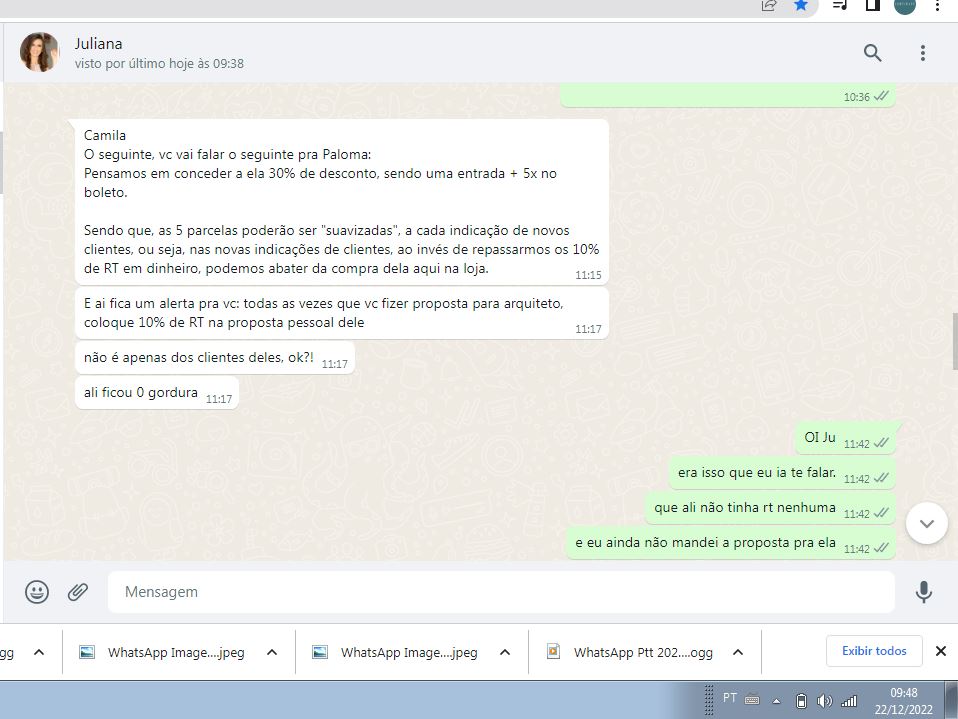Image resolution: width=958 pixels, height=719 pixels.
Task: Click 'visto por último hoje às 09:38'
Action: [159, 64]
